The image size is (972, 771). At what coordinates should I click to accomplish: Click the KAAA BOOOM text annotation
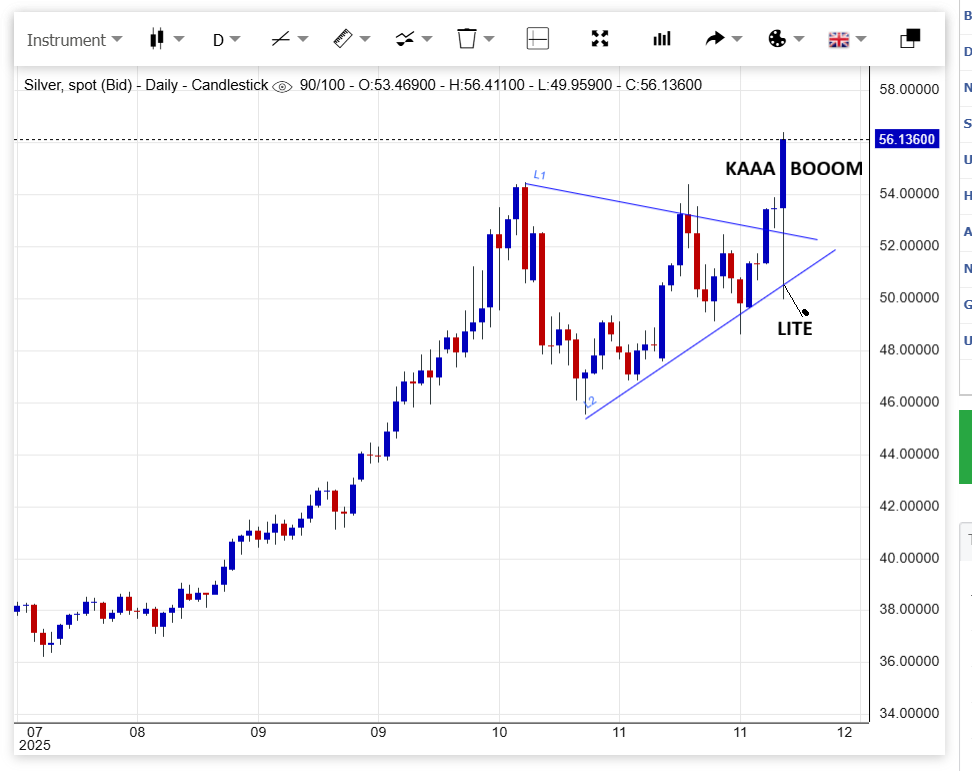pyautogui.click(x=793, y=169)
